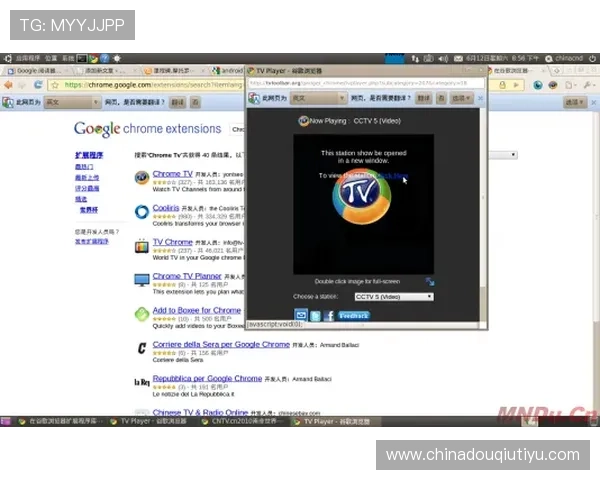The height and width of the screenshot is (480, 600).
Task: Click the Add to Boxee green icon
Action: (142, 314)
